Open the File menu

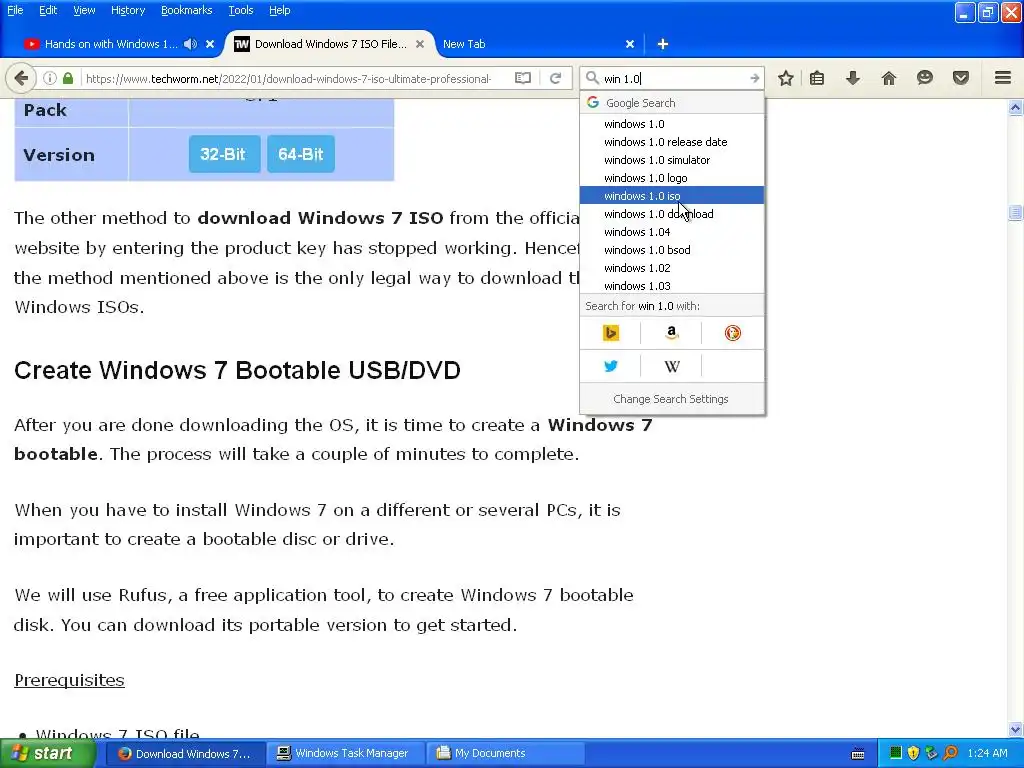pos(15,10)
